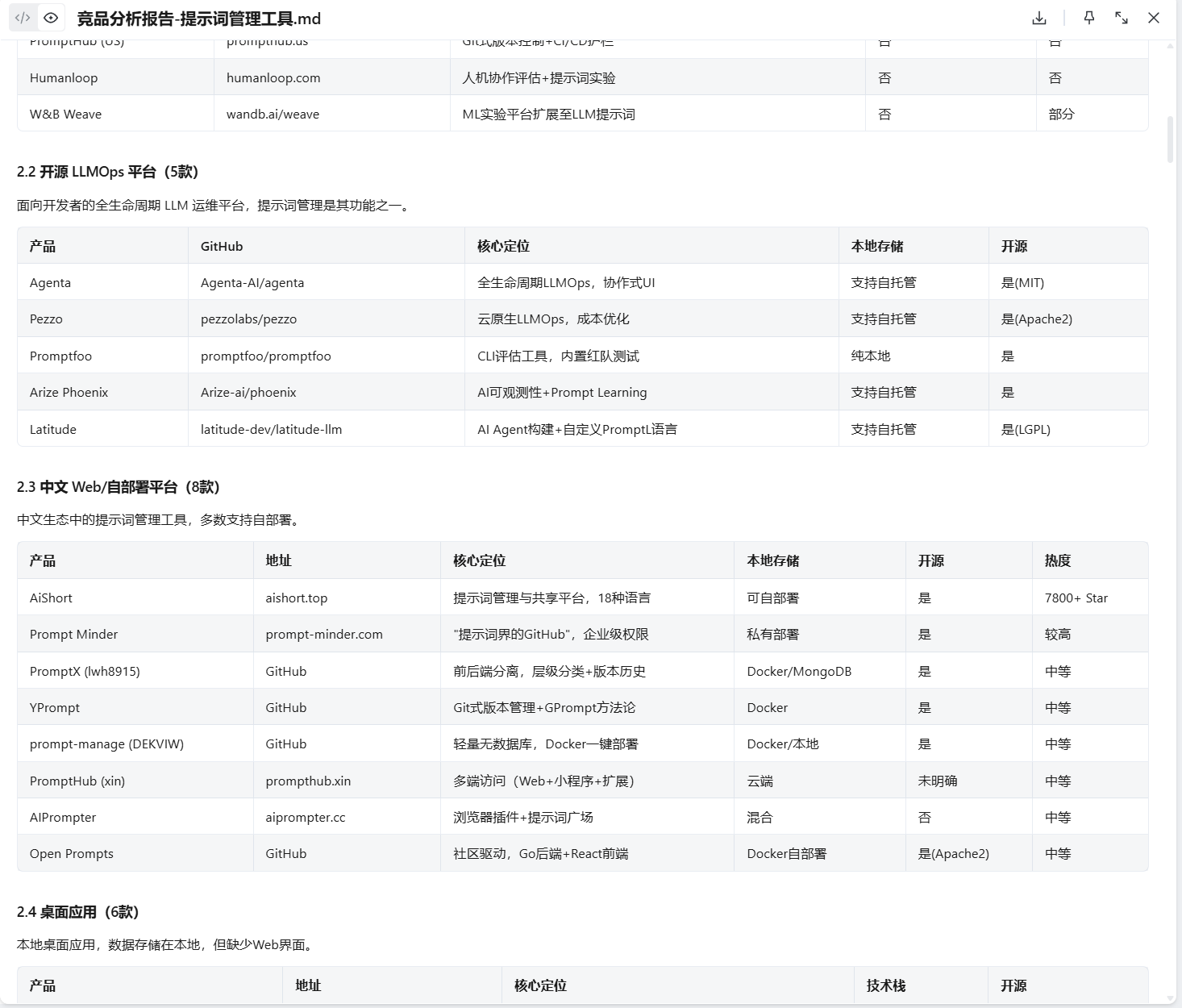The image size is (1182, 1008).
Task: Switch to the source code view icon
Action: tap(23, 18)
